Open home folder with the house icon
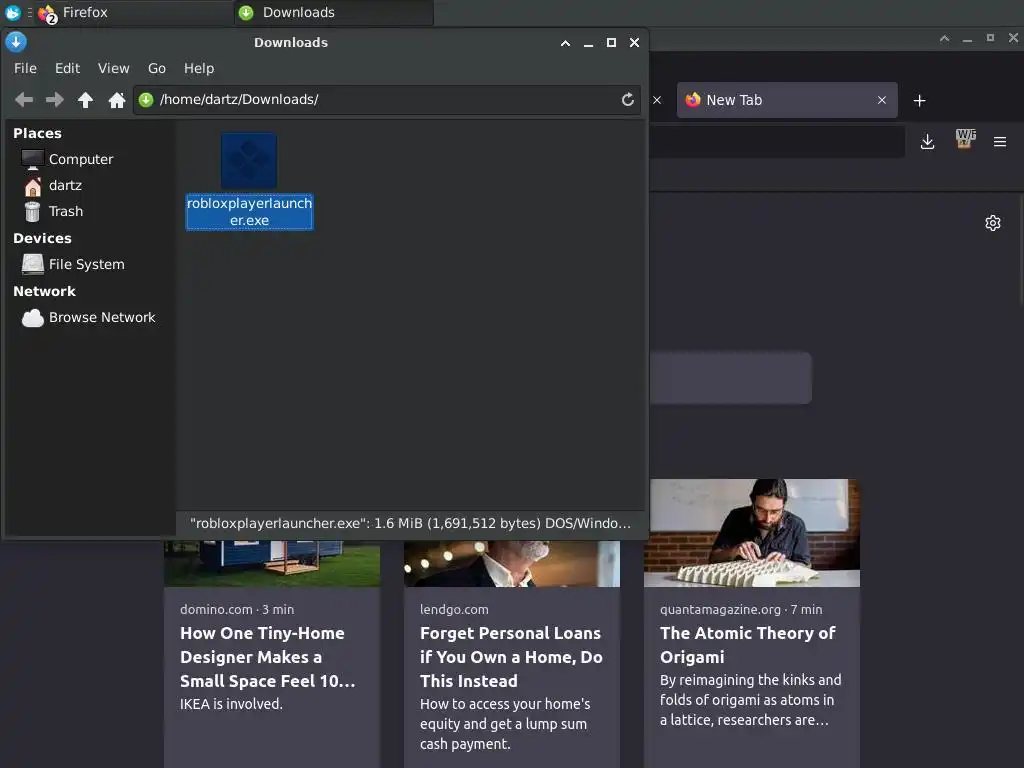The width and height of the screenshot is (1024, 768). tap(117, 99)
